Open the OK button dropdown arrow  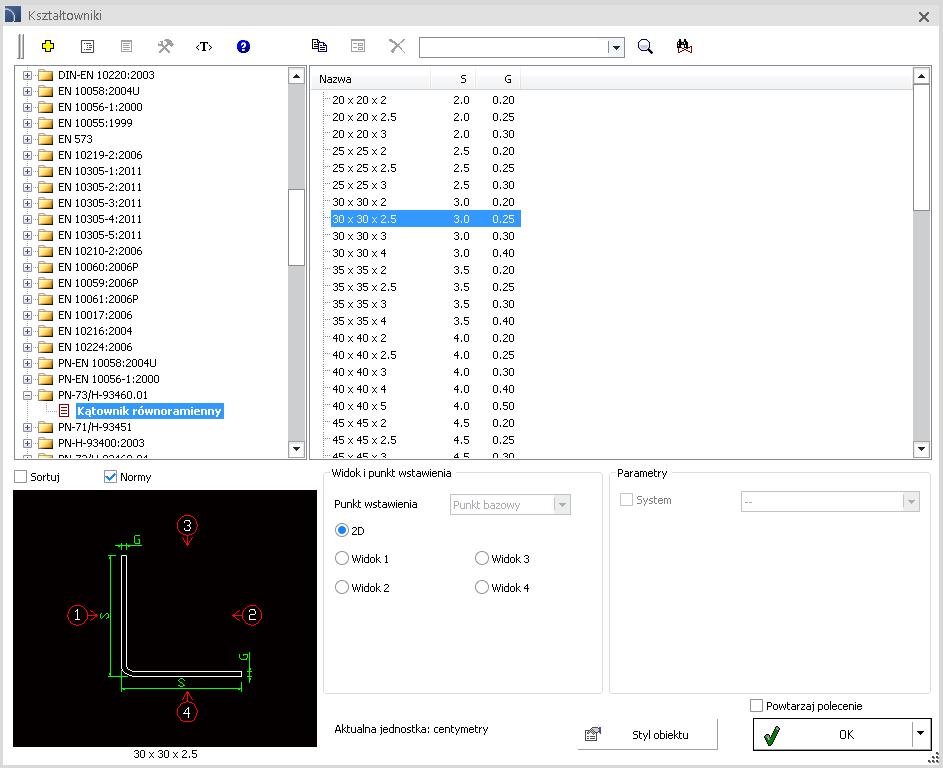coord(920,734)
